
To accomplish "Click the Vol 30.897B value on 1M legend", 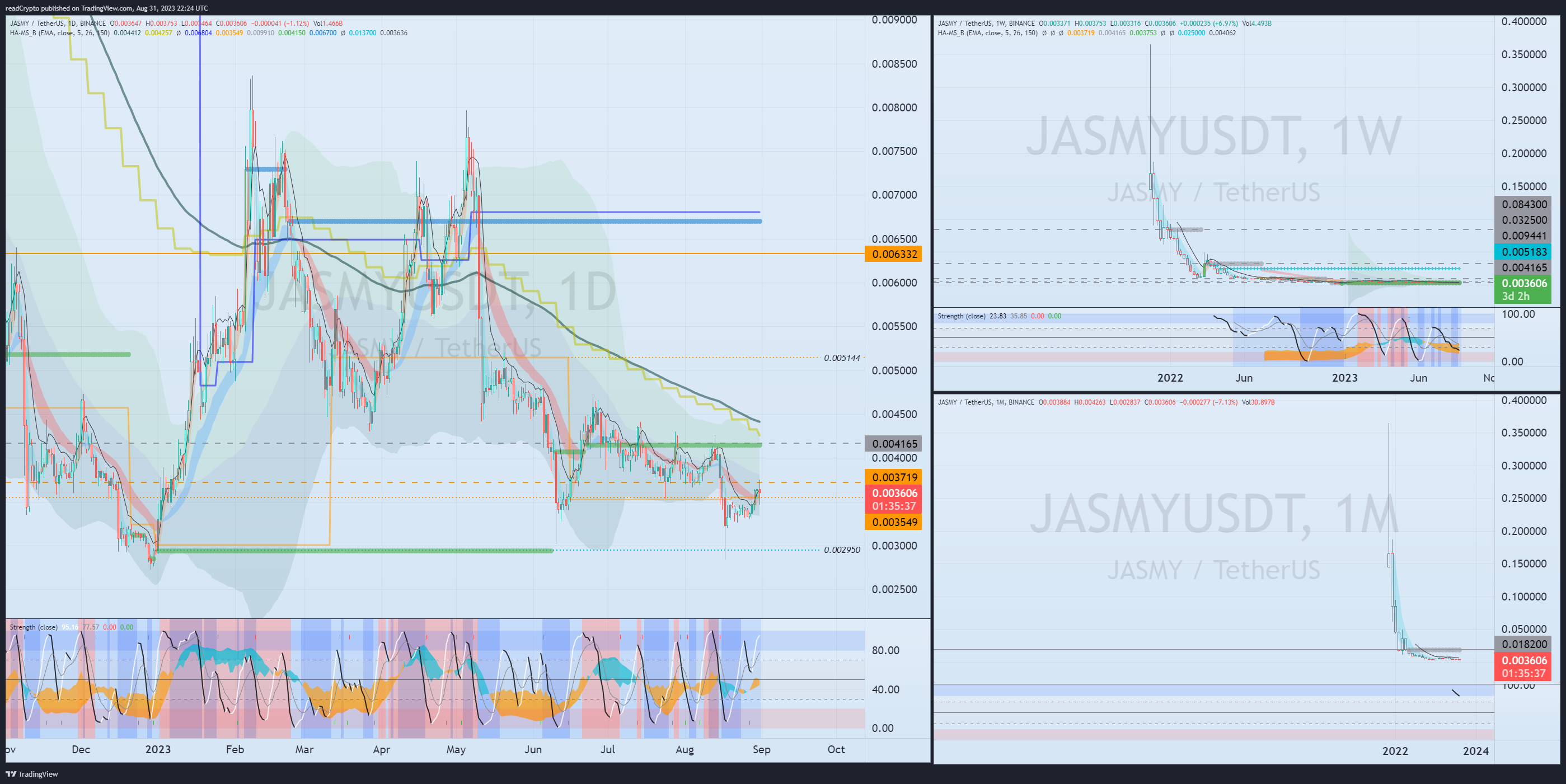I will pos(1258,402).
